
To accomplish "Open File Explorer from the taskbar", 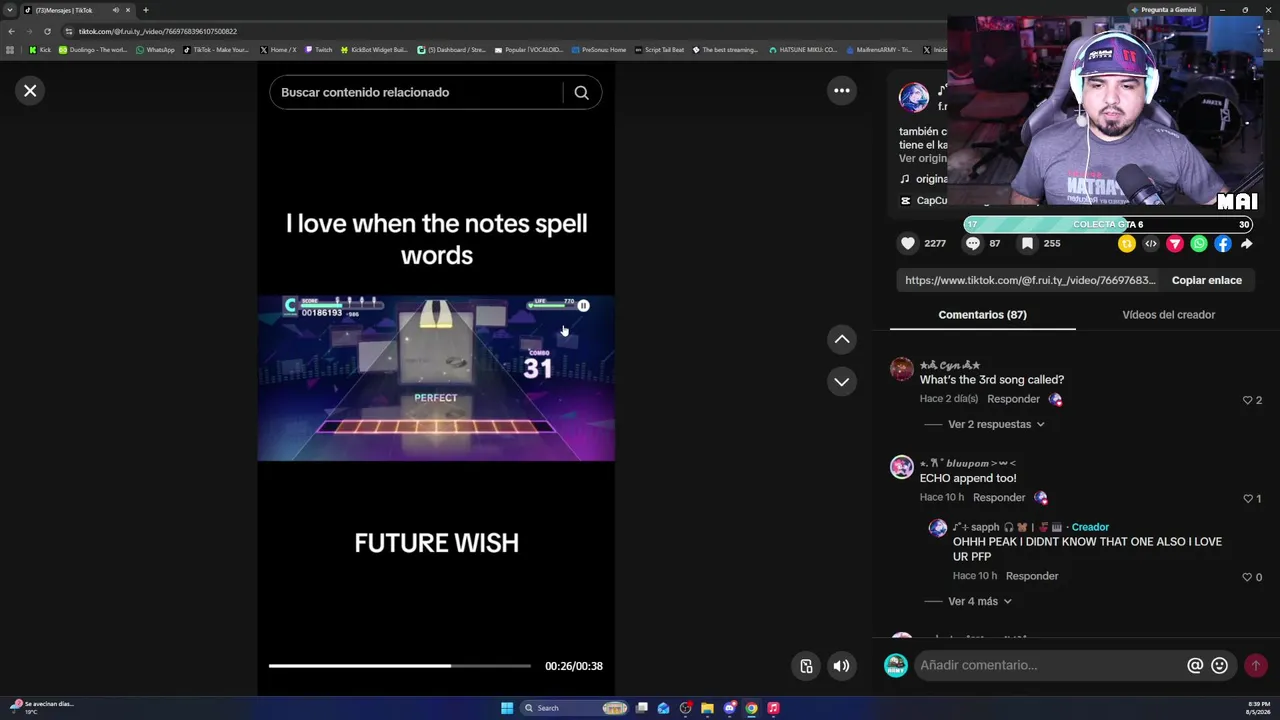I will coord(707,708).
